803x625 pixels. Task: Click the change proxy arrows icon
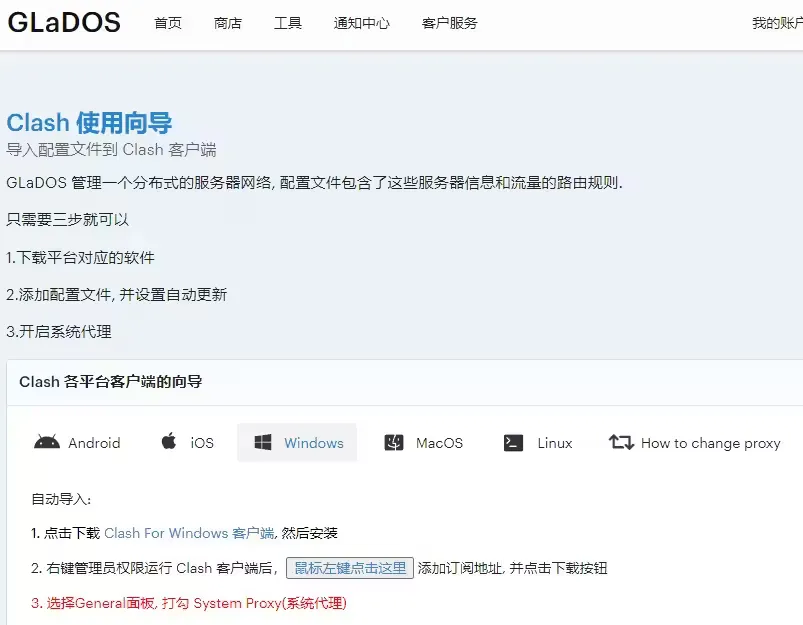(x=621, y=443)
